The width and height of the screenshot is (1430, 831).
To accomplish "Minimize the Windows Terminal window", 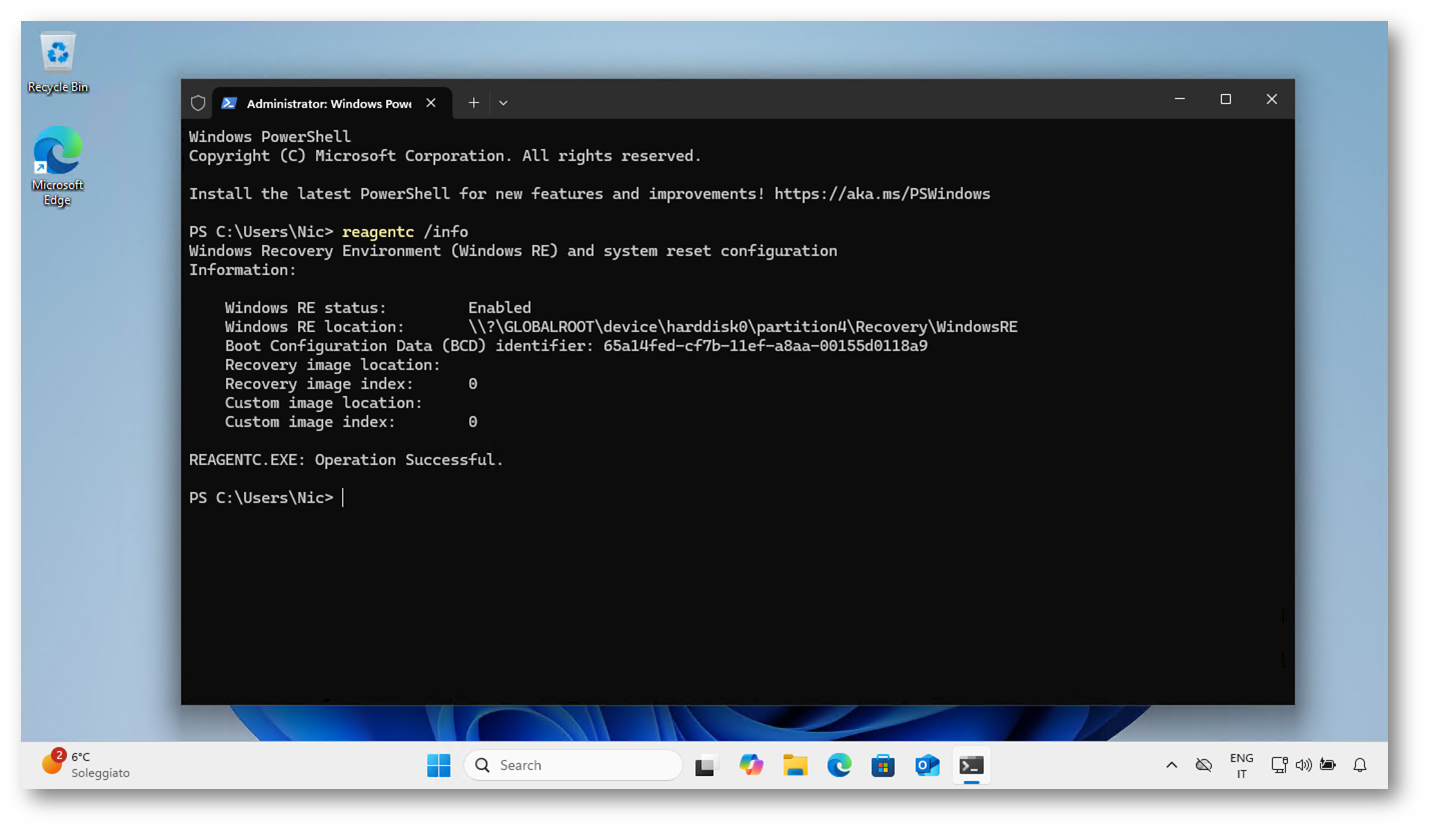I will (1180, 99).
